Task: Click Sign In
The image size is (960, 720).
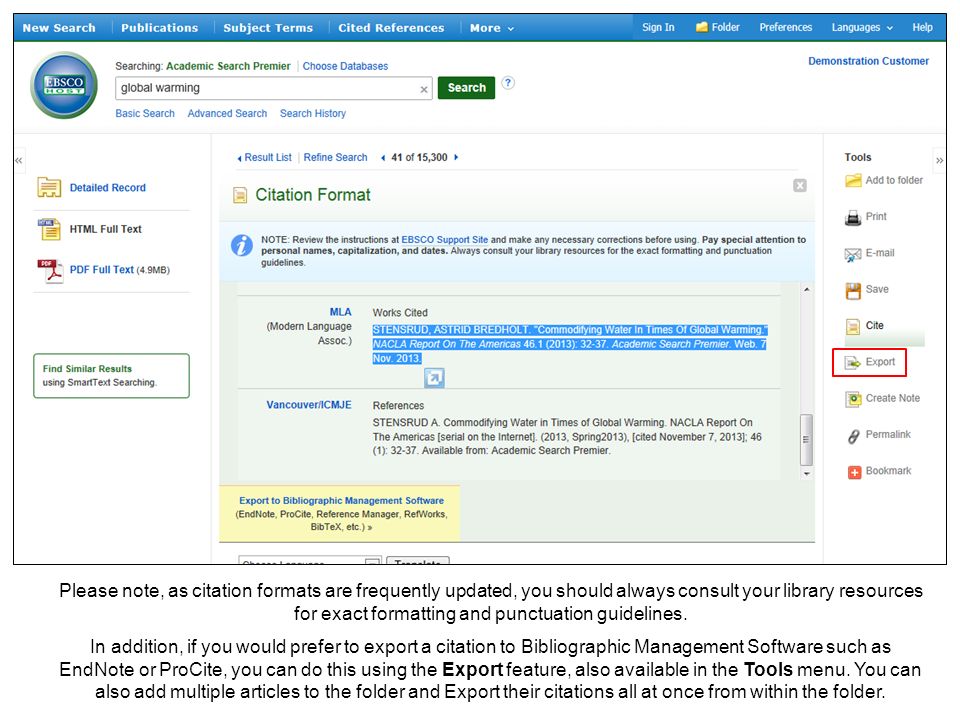Action: pos(658,27)
